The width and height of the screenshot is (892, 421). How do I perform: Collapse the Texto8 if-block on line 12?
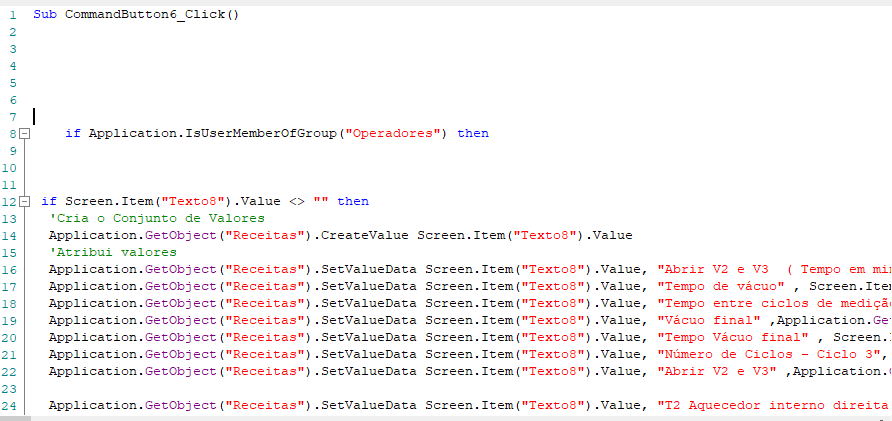point(24,201)
